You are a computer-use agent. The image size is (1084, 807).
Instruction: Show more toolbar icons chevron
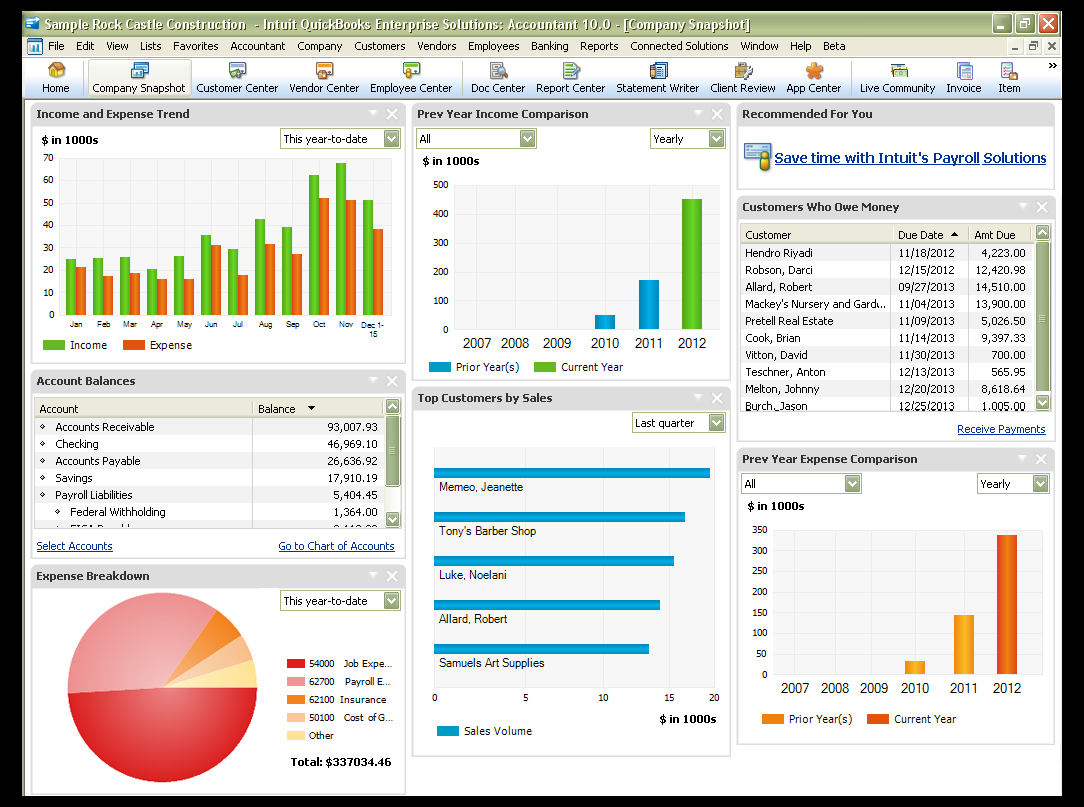(1052, 66)
